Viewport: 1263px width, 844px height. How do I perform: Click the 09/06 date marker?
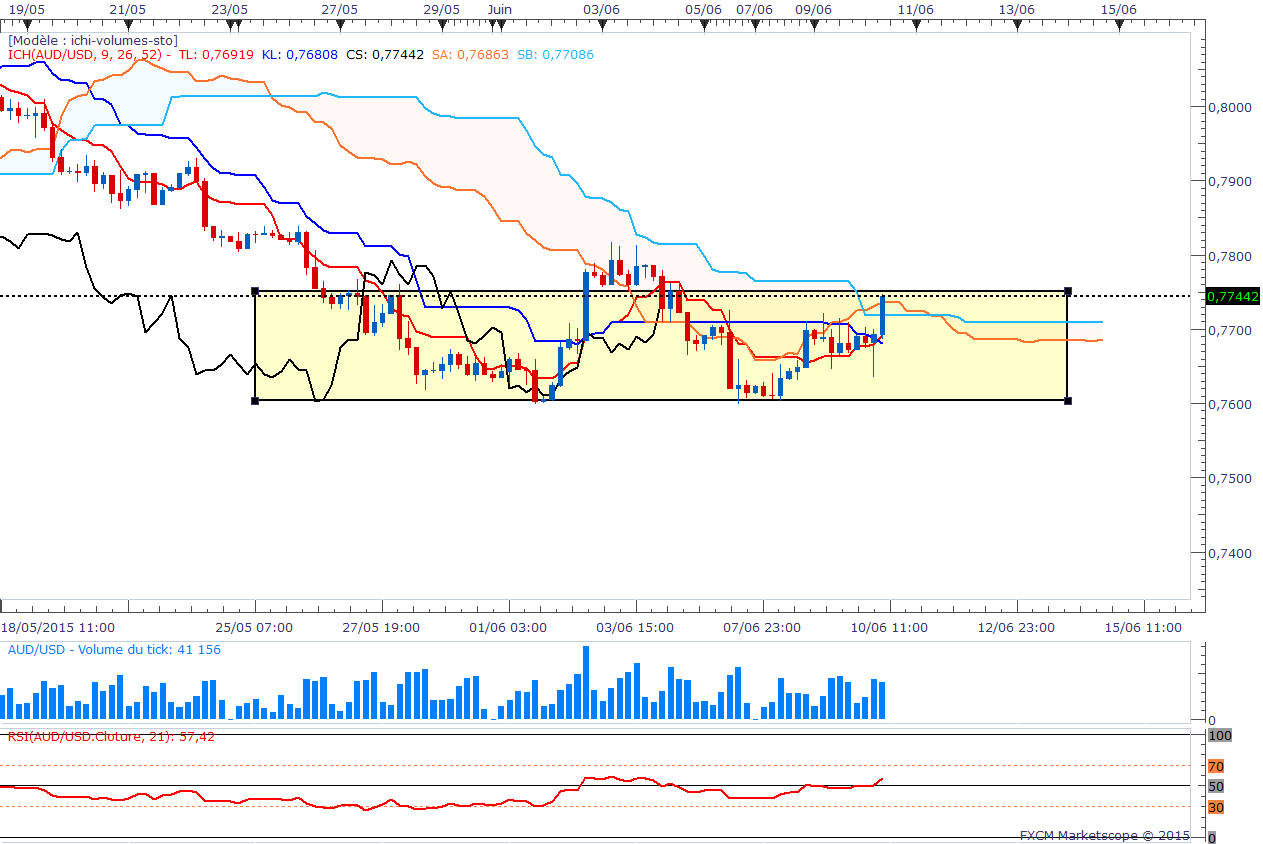pos(814,8)
